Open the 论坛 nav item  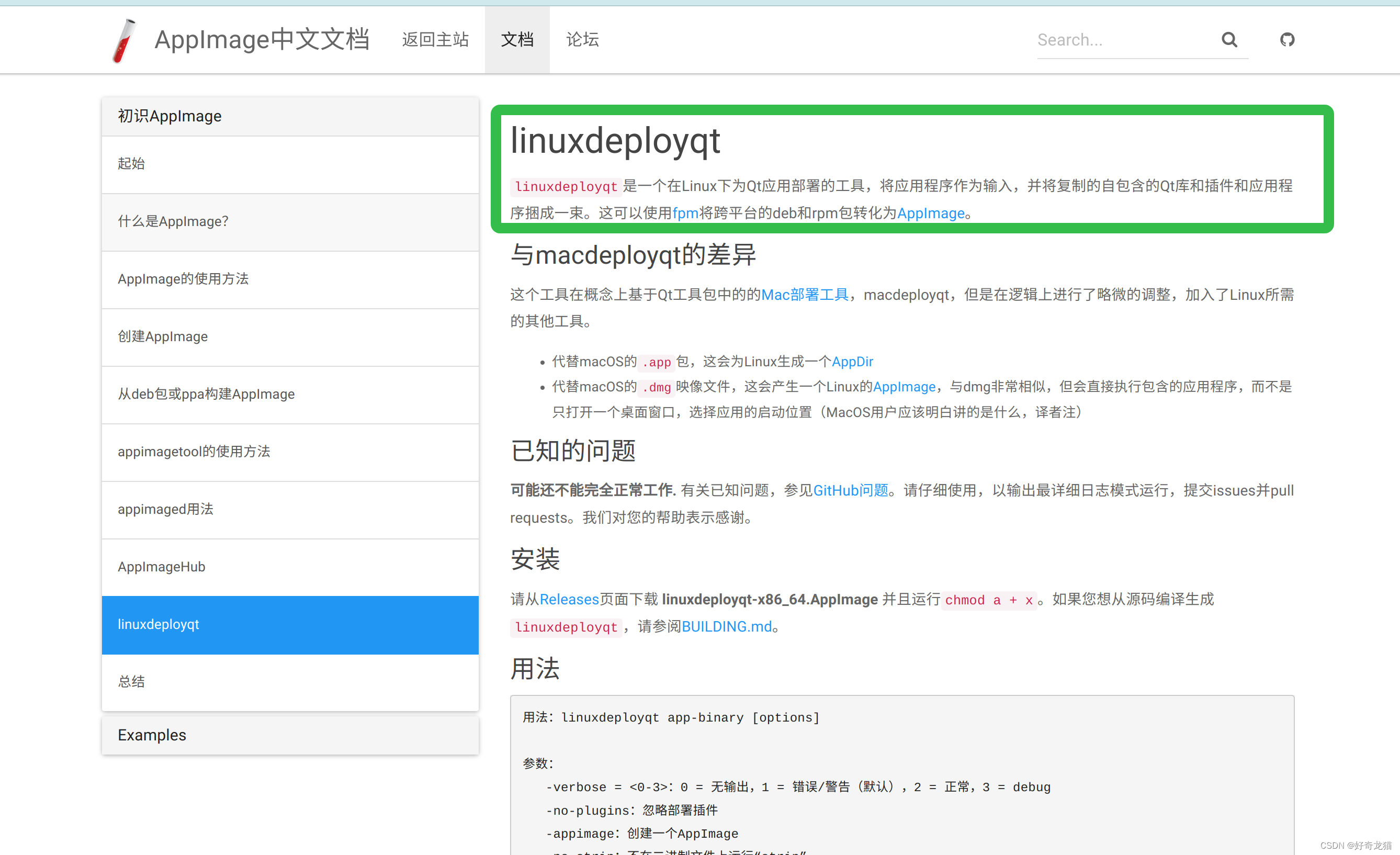click(x=582, y=40)
